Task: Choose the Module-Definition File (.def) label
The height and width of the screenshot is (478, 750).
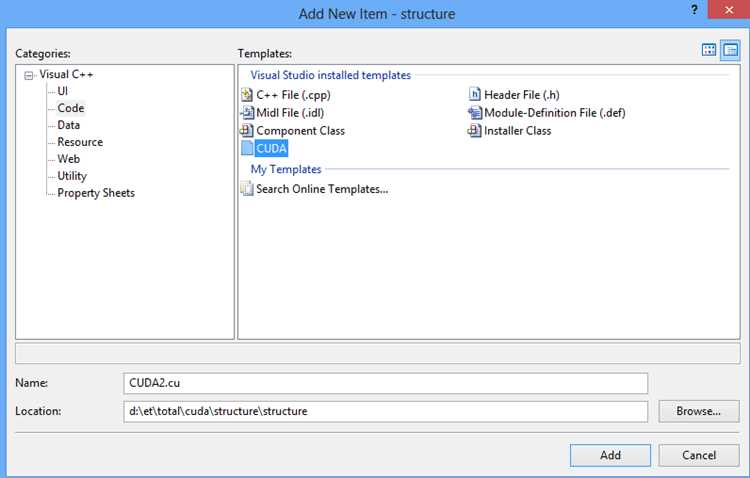Action: point(555,113)
